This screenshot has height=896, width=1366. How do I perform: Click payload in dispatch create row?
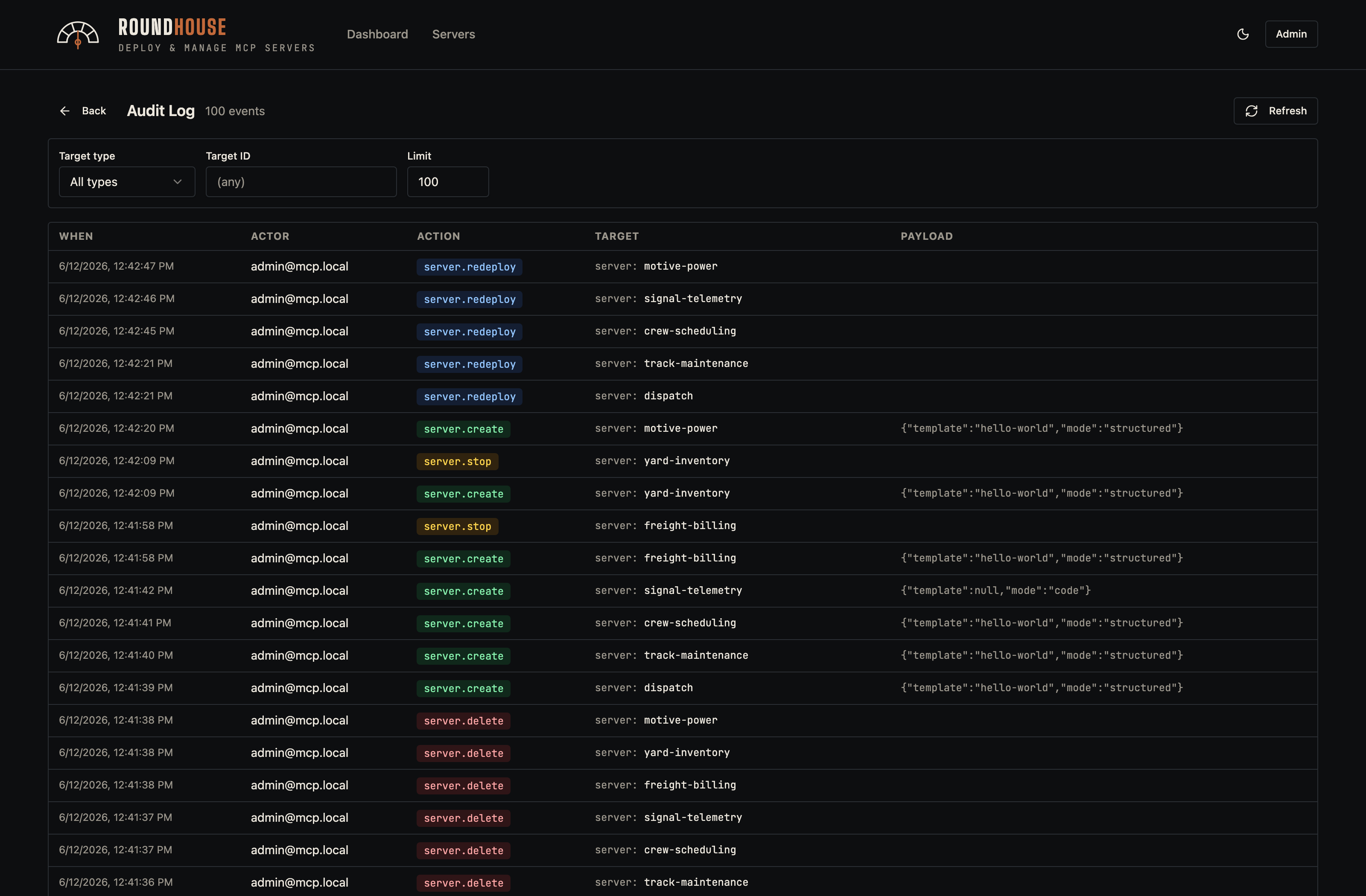tap(1042, 687)
